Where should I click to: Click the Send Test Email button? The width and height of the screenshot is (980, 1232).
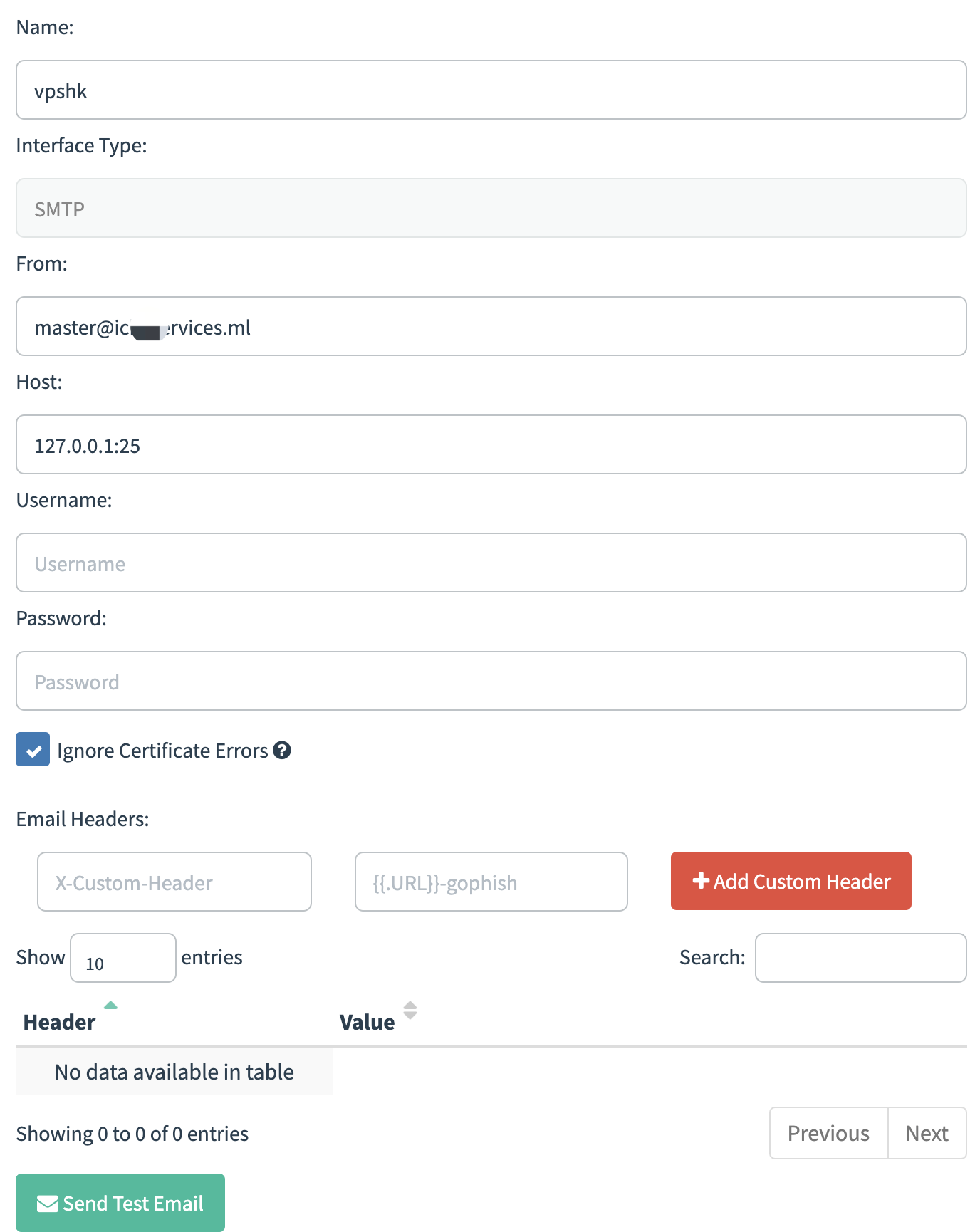[x=120, y=1203]
